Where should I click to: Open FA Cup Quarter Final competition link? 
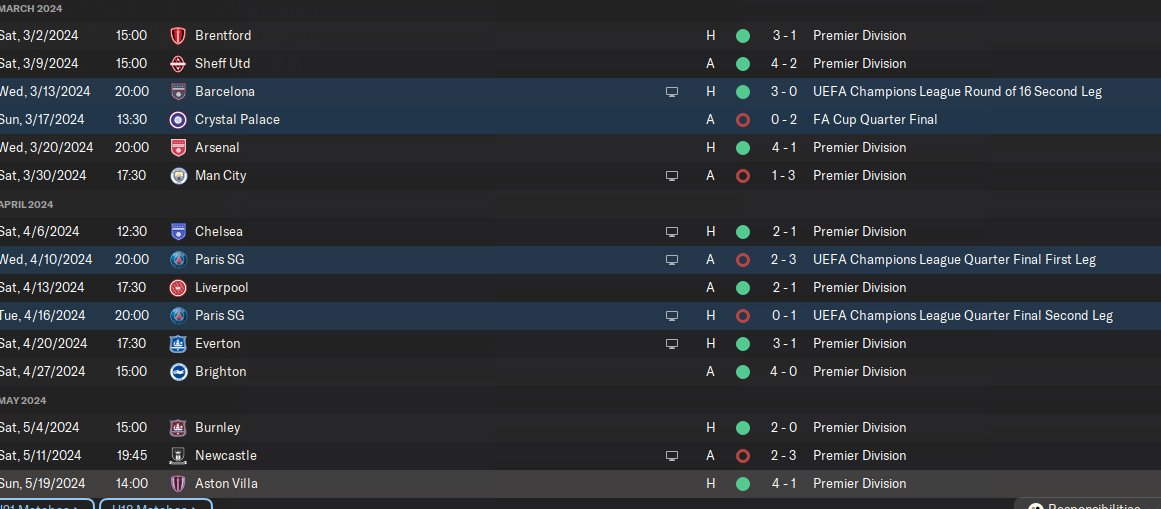pos(875,119)
